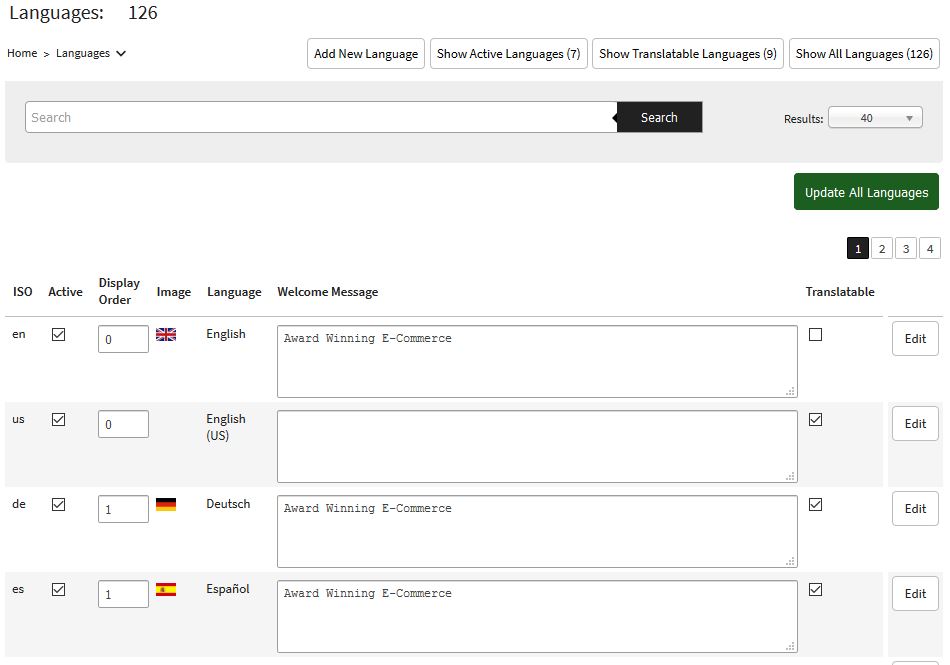Click the Image column header

[x=173, y=292]
